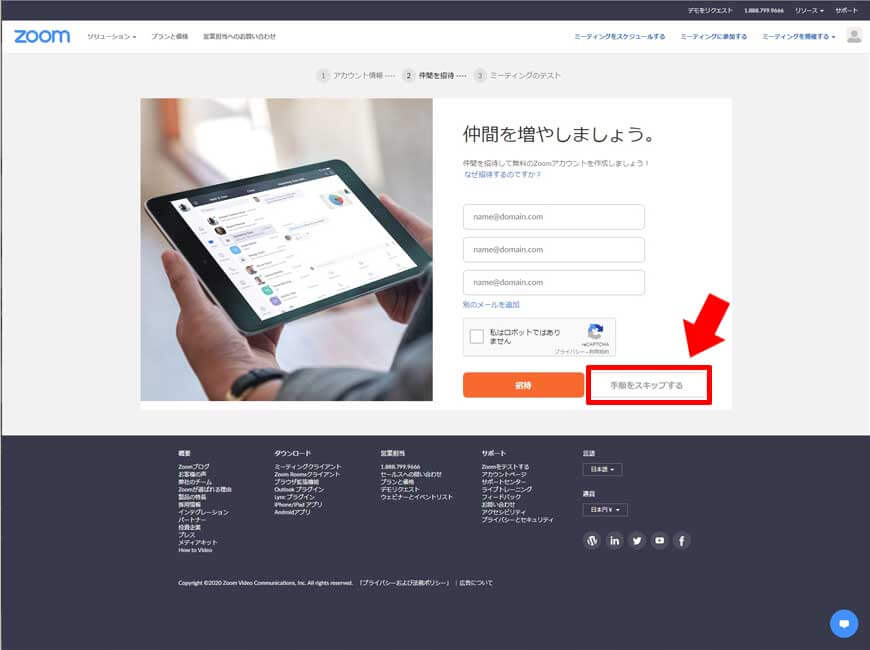Open the Lync プラグイン download link
This screenshot has width=870, height=650.
(x=294, y=497)
